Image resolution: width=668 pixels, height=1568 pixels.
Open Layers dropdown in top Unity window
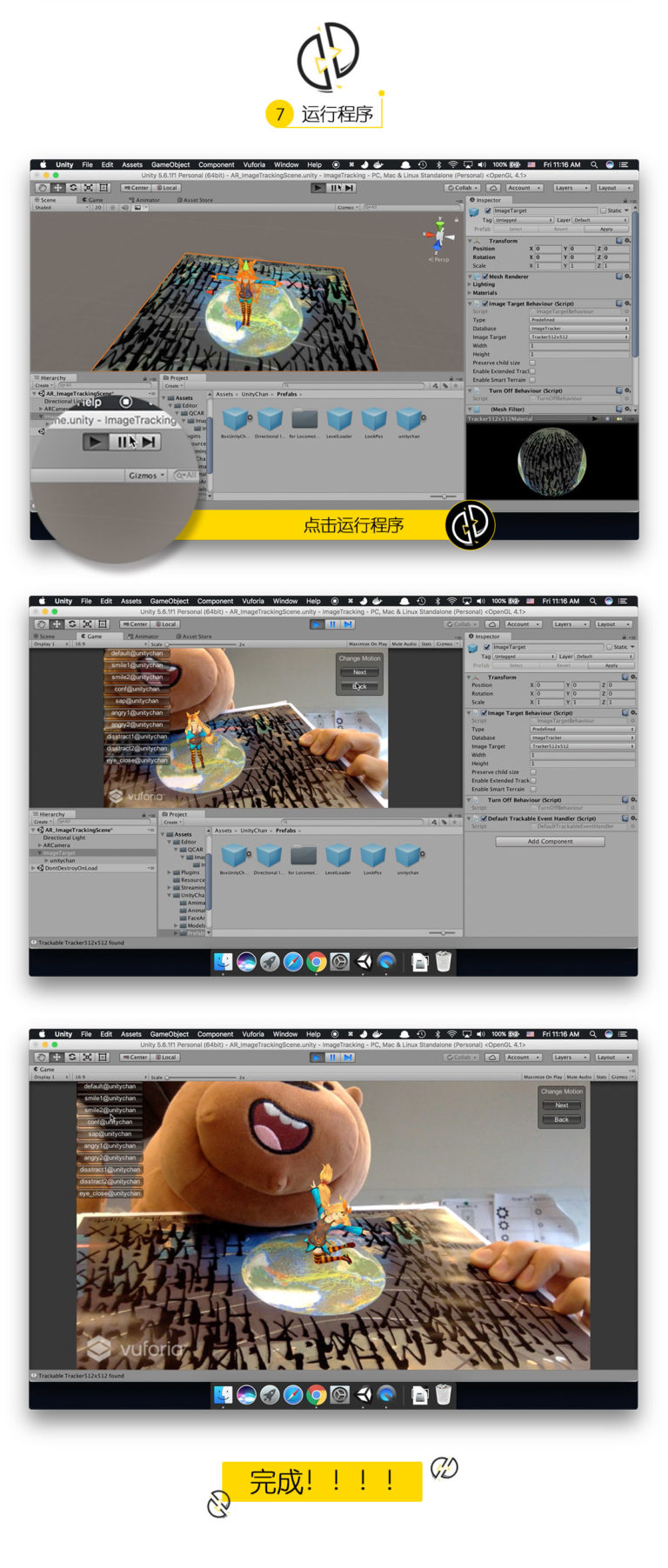point(570,188)
